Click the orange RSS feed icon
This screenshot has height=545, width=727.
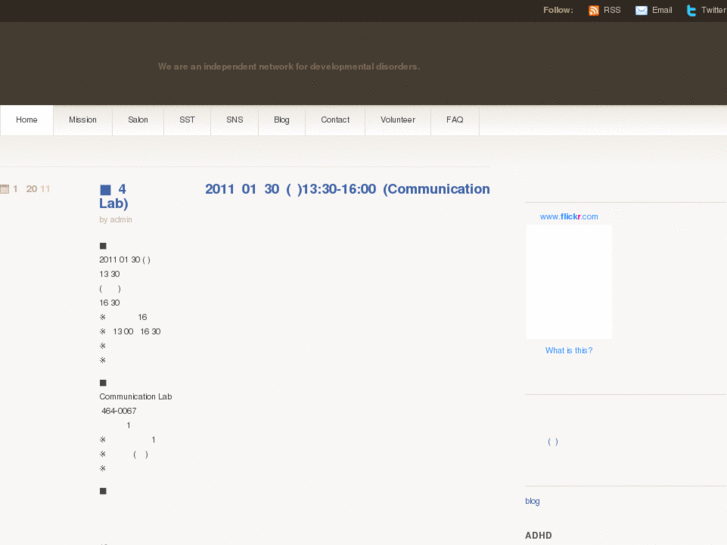click(x=593, y=10)
